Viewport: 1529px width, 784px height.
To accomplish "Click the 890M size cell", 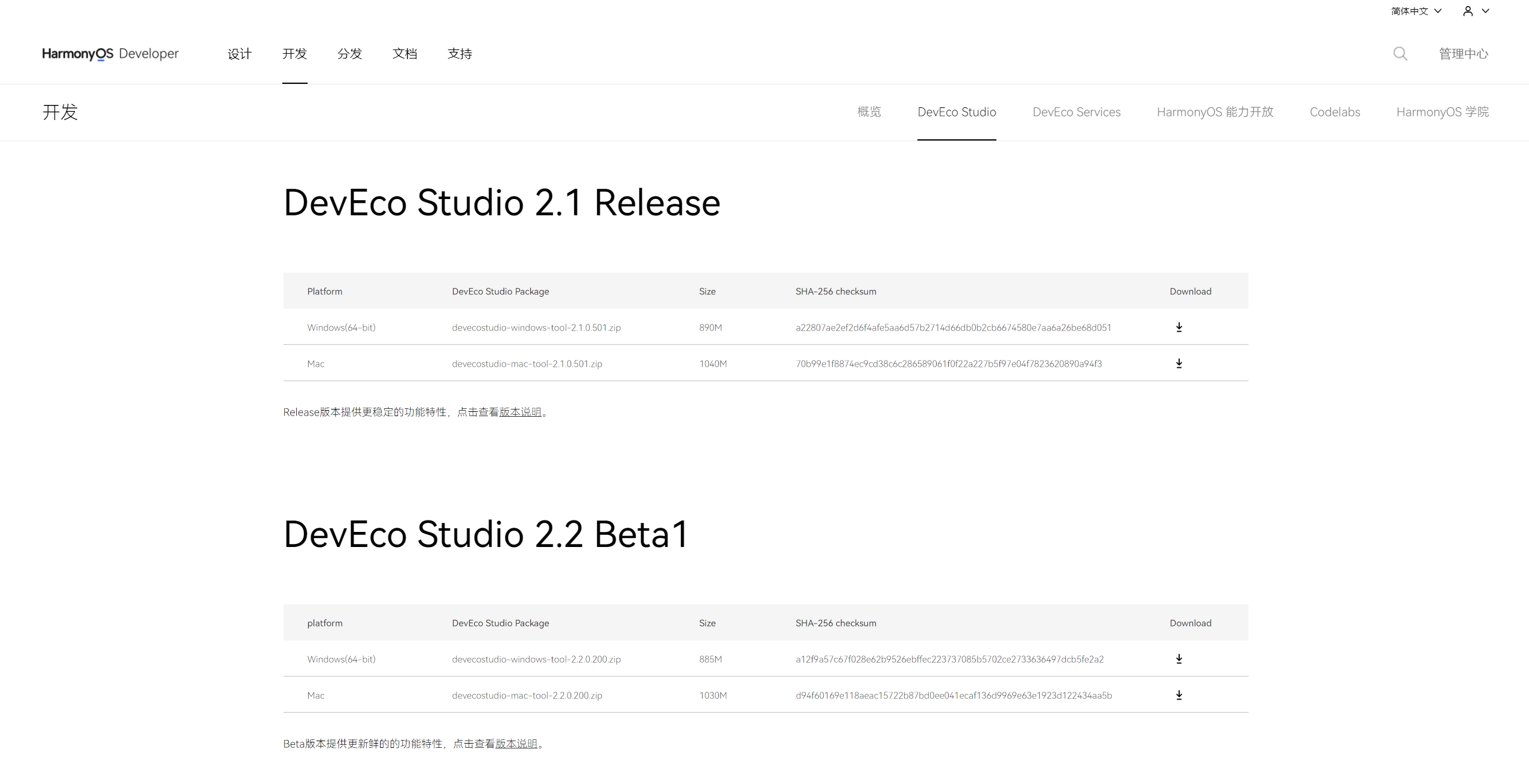I will (711, 327).
